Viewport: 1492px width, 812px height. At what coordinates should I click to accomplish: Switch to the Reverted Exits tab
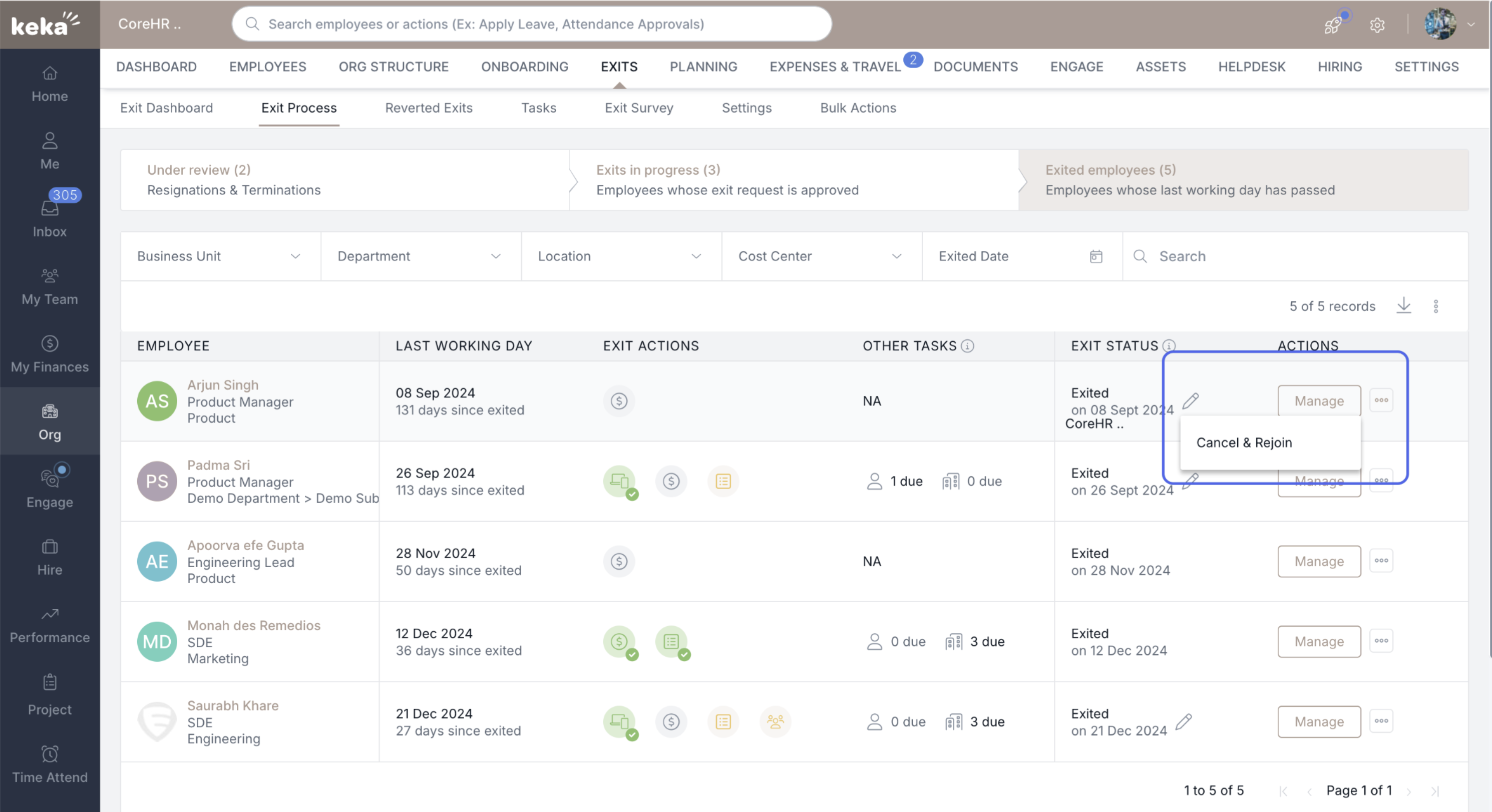[x=429, y=108]
